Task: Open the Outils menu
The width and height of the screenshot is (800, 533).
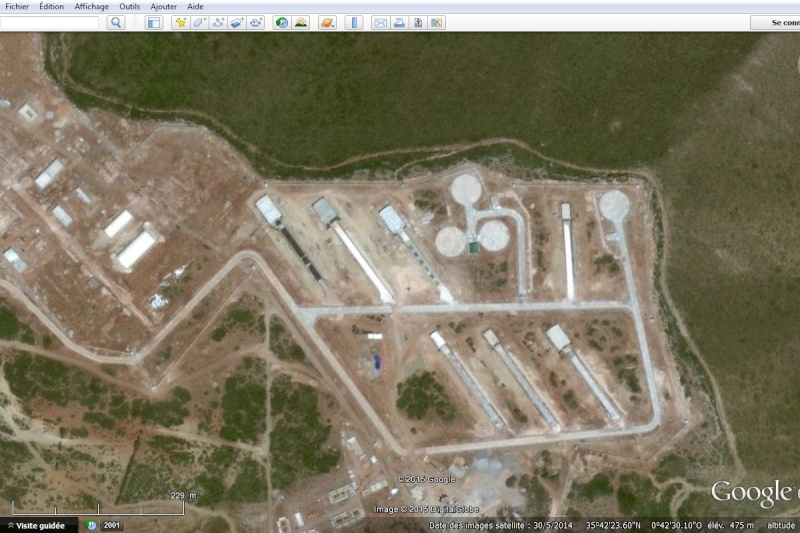Action: pos(130,7)
